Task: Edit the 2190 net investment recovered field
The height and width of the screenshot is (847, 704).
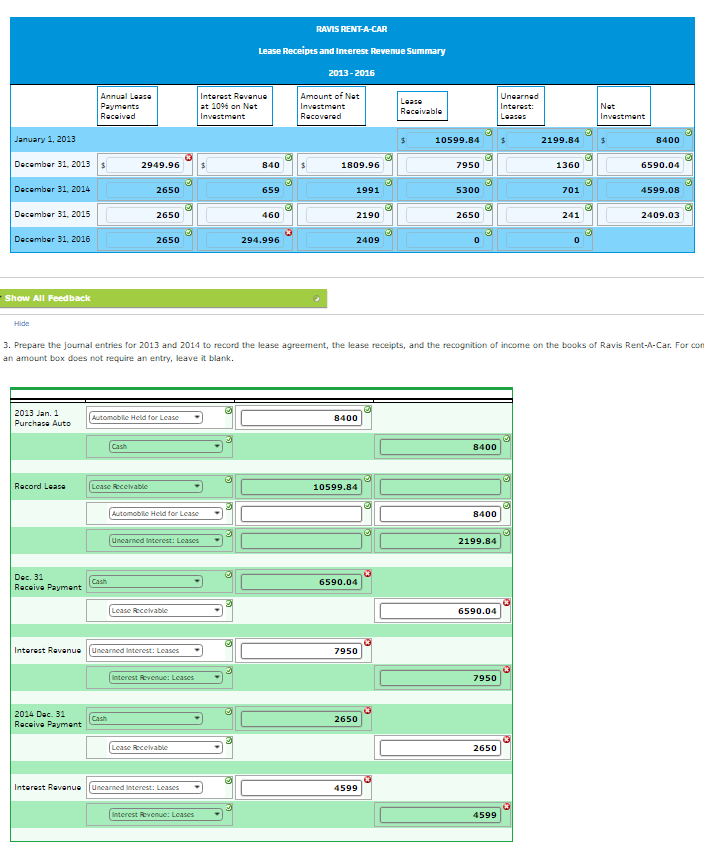Action: point(345,214)
